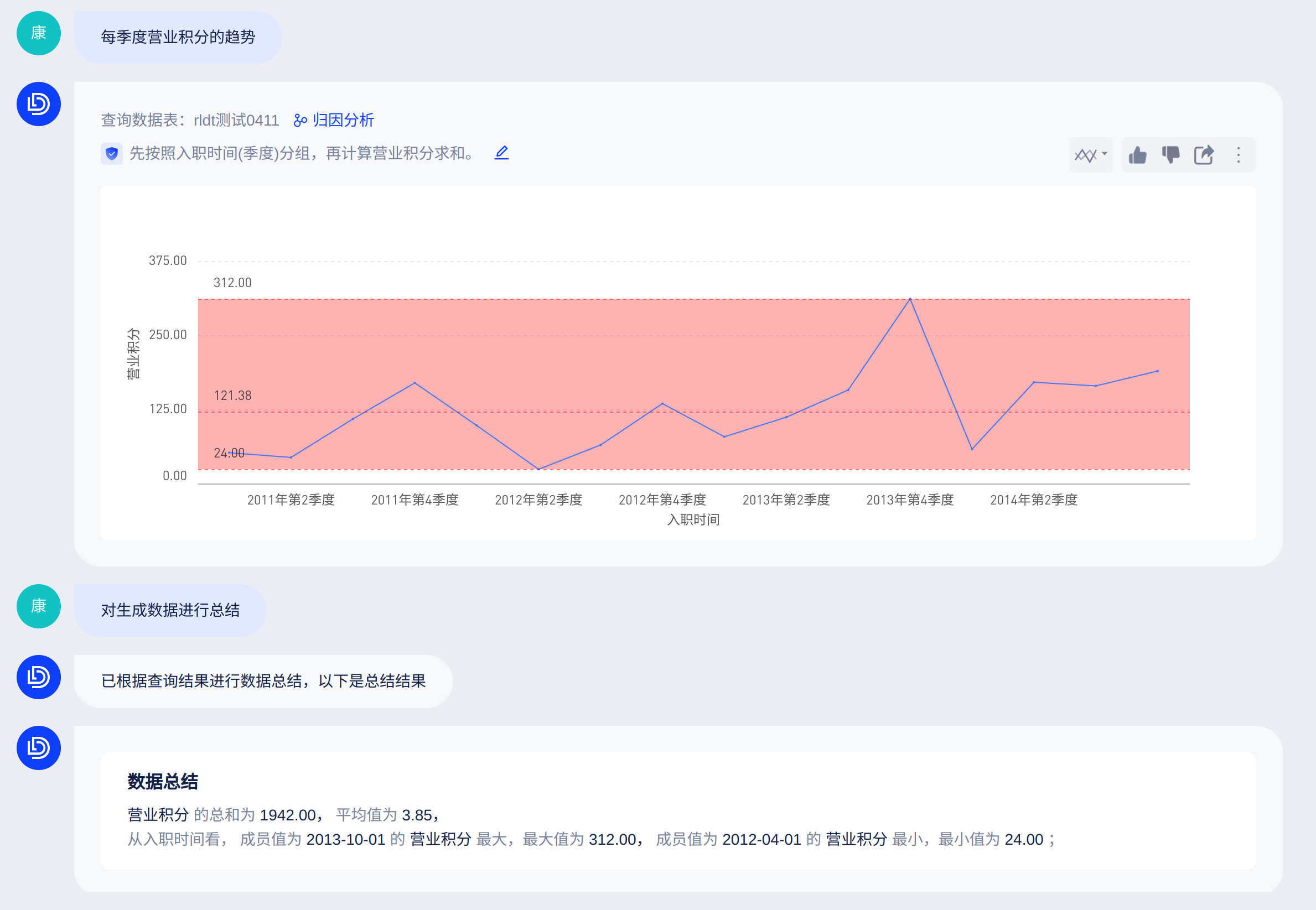Click the bot avatar beside the chart

(38, 104)
